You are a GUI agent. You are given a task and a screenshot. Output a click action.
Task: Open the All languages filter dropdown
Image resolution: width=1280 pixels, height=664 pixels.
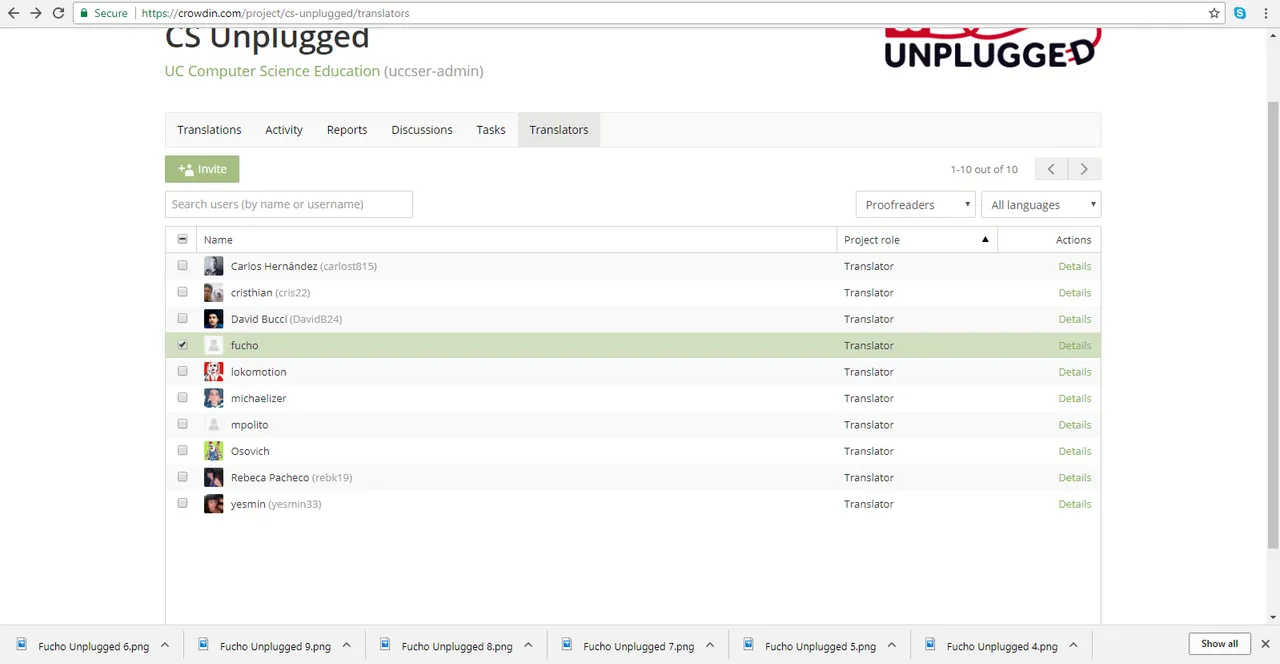pyautogui.click(x=1041, y=204)
